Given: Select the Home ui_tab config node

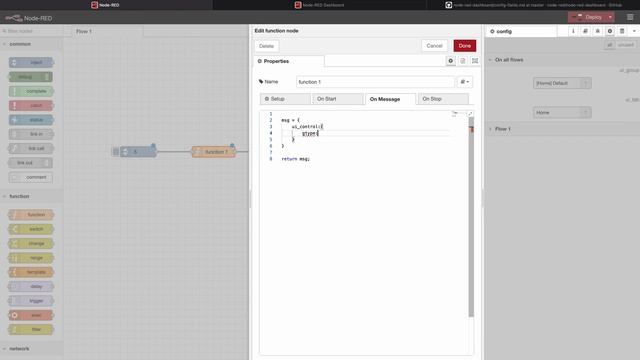Looking at the screenshot, I should (x=562, y=112).
